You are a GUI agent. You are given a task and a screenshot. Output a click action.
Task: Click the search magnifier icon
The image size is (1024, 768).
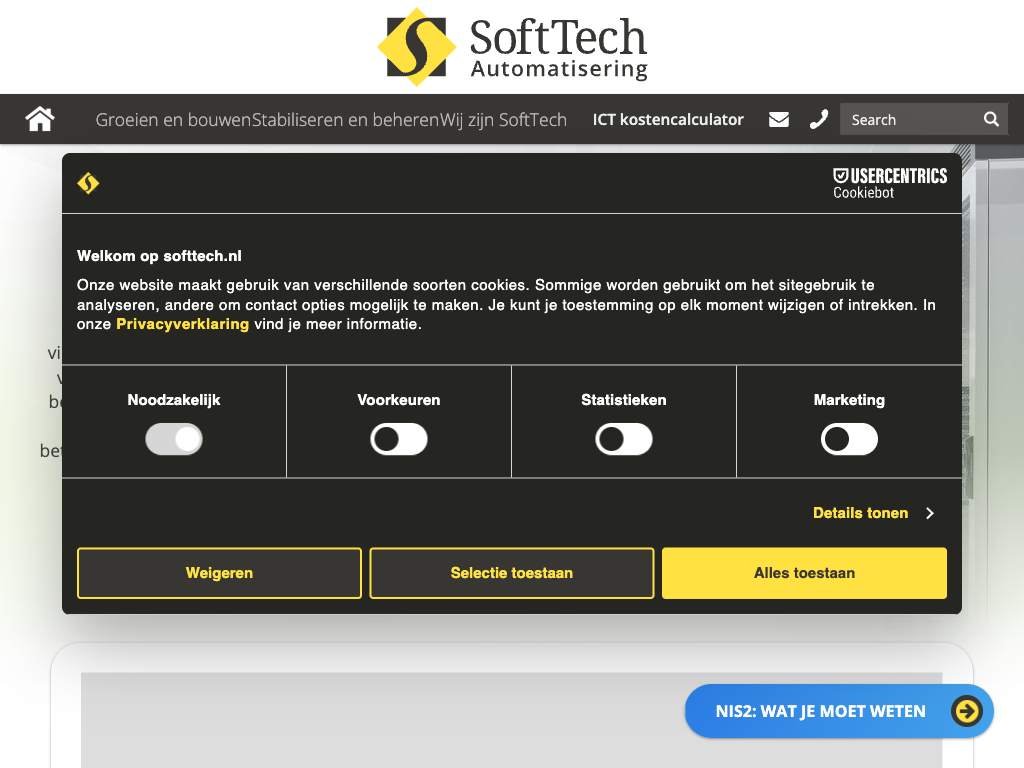coord(991,120)
